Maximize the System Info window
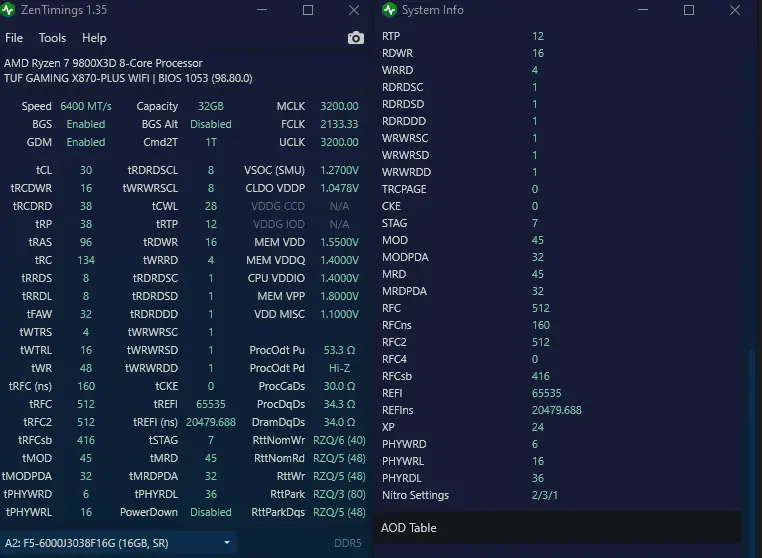 tap(689, 10)
